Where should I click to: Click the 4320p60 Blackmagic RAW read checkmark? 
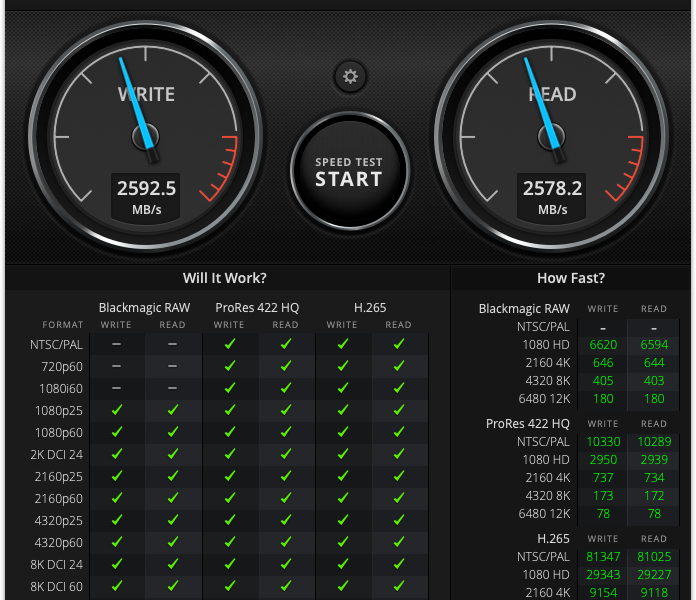(173, 542)
